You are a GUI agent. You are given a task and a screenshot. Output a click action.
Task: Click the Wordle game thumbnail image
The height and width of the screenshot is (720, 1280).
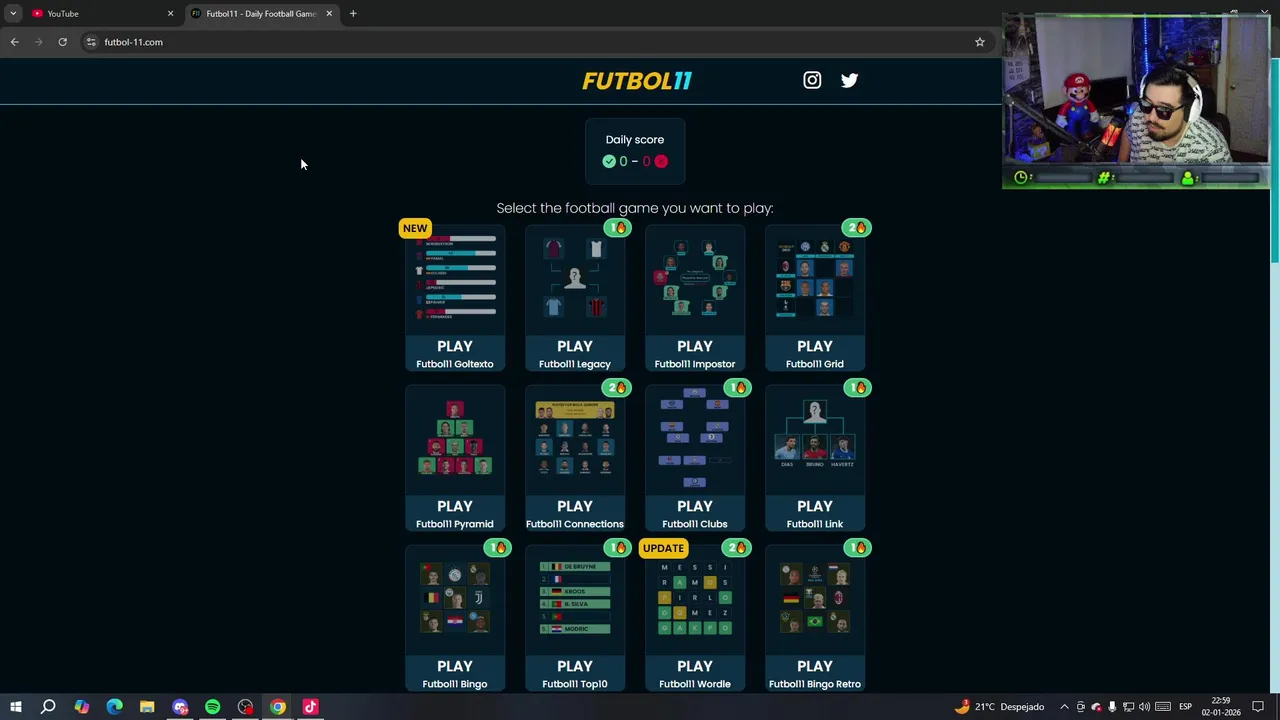coord(695,598)
